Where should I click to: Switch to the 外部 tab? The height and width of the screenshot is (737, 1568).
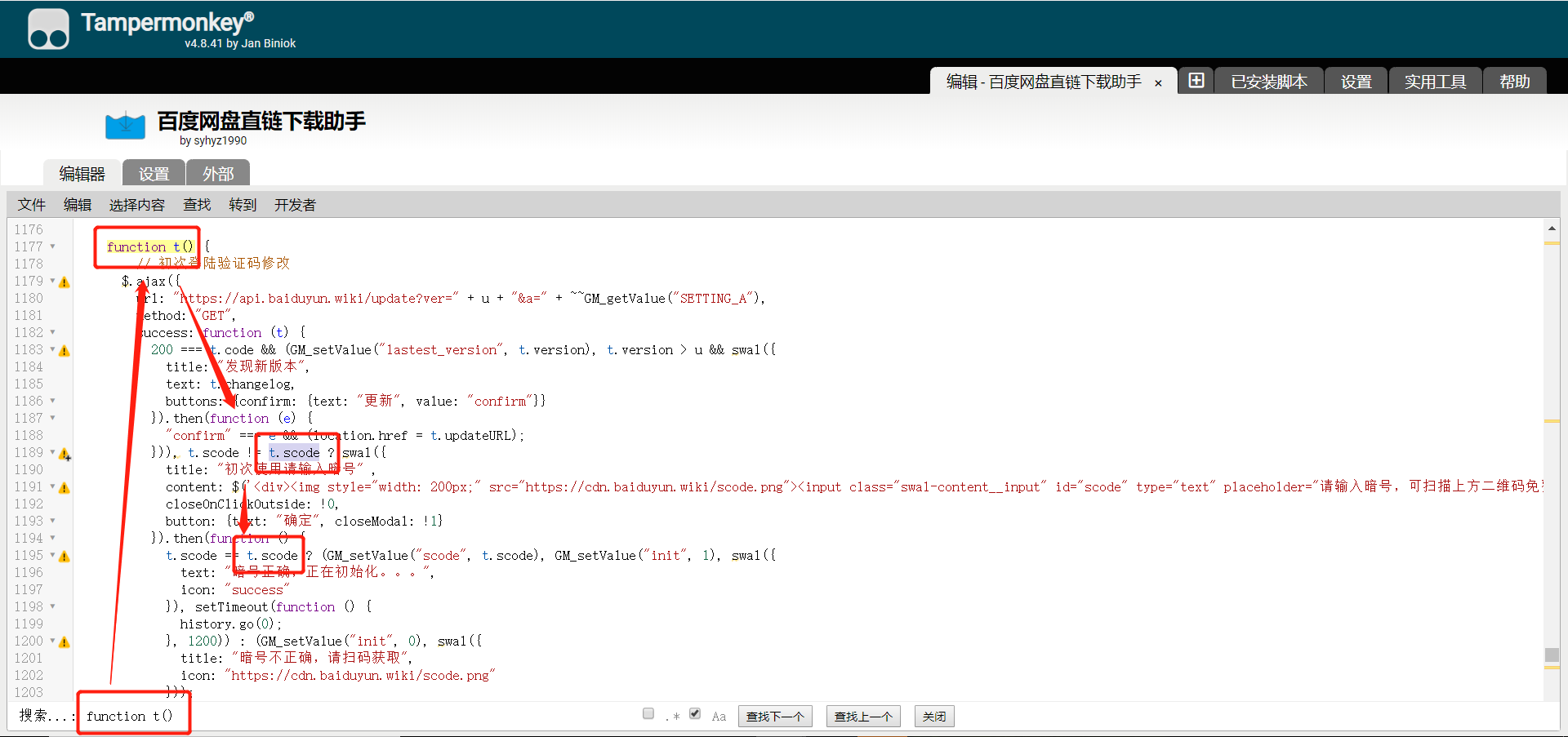point(218,173)
